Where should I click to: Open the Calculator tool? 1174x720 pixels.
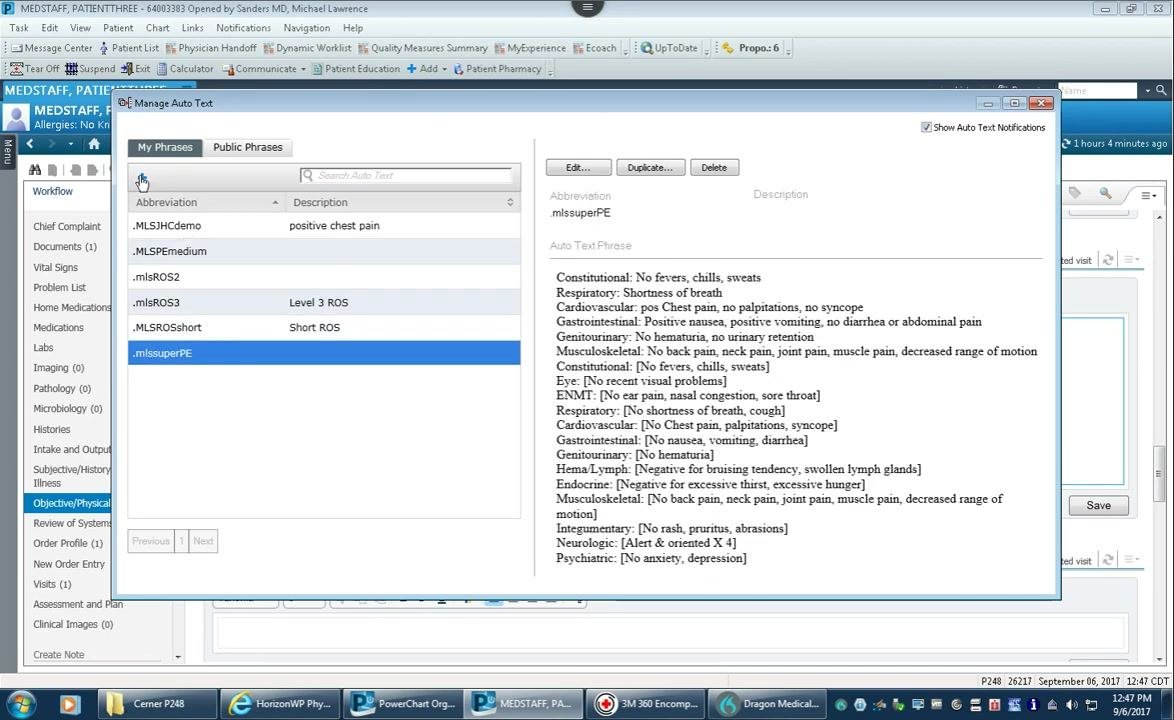[185, 69]
